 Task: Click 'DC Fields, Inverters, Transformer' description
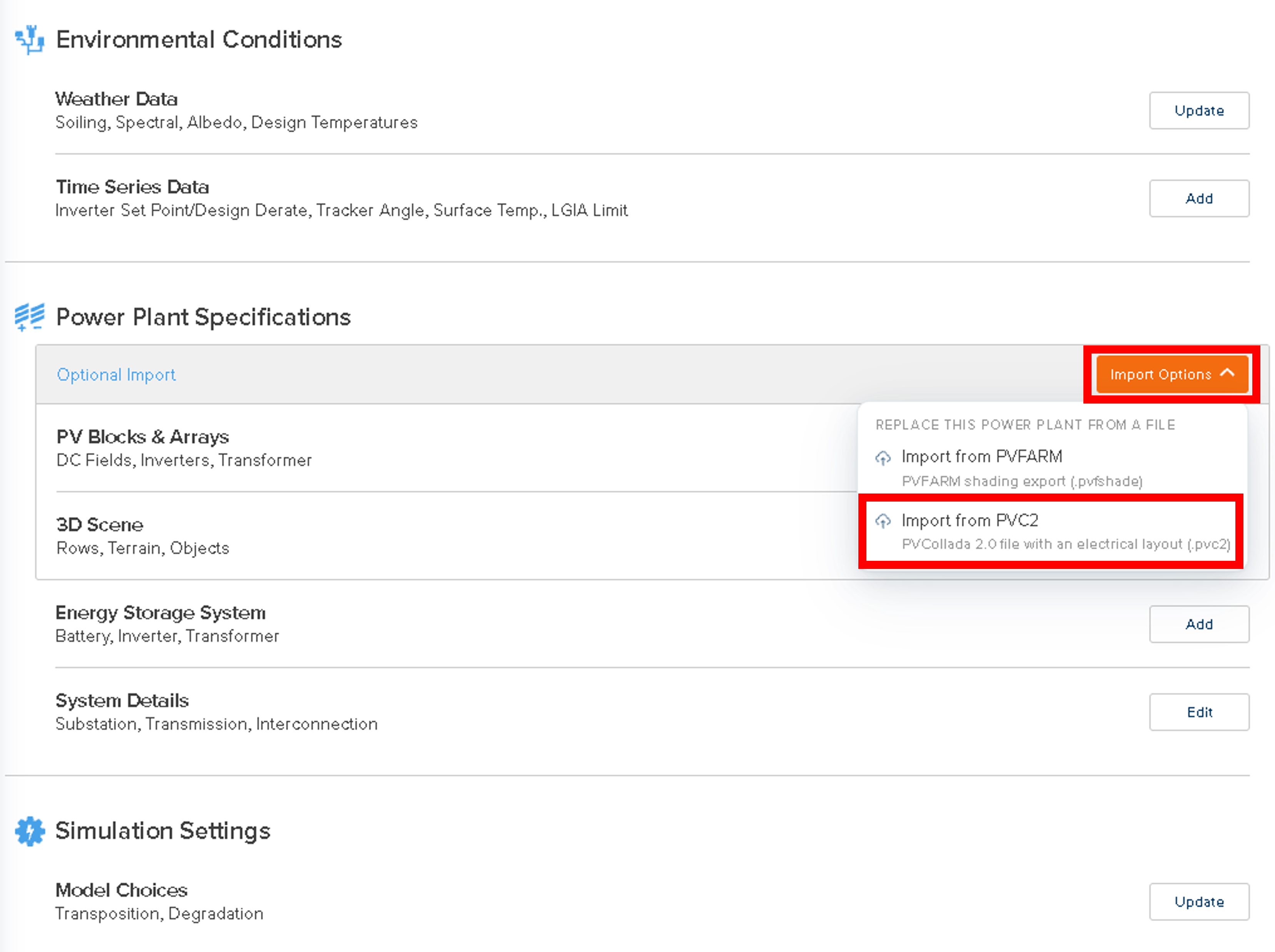coord(184,460)
